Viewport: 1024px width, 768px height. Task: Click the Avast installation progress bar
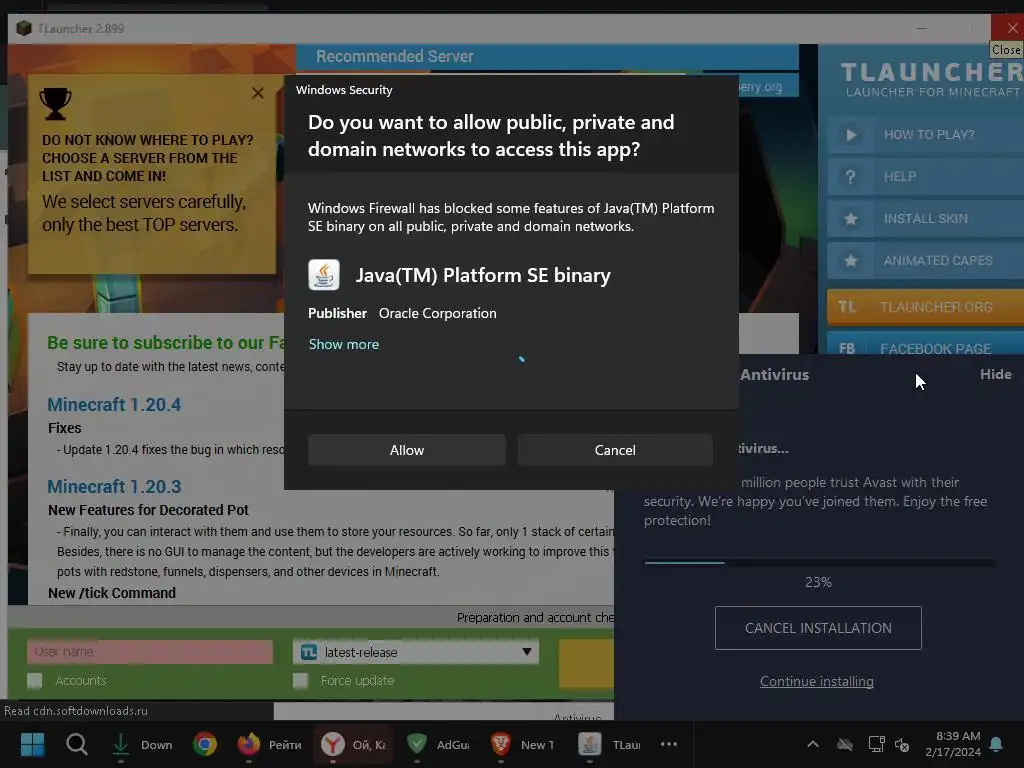pos(820,562)
